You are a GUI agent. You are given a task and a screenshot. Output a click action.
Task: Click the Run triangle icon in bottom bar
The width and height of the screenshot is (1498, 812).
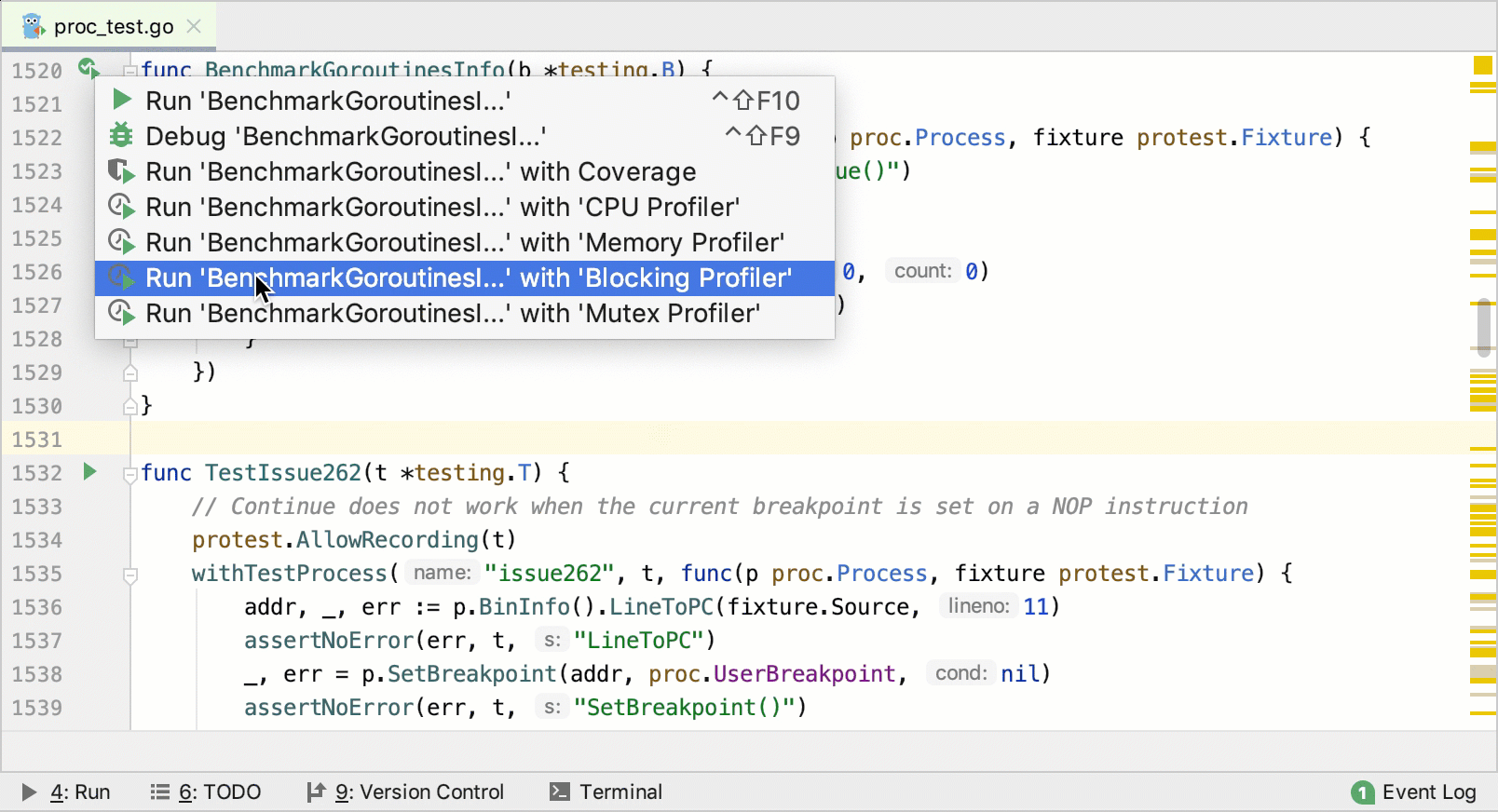pyautogui.click(x=29, y=792)
